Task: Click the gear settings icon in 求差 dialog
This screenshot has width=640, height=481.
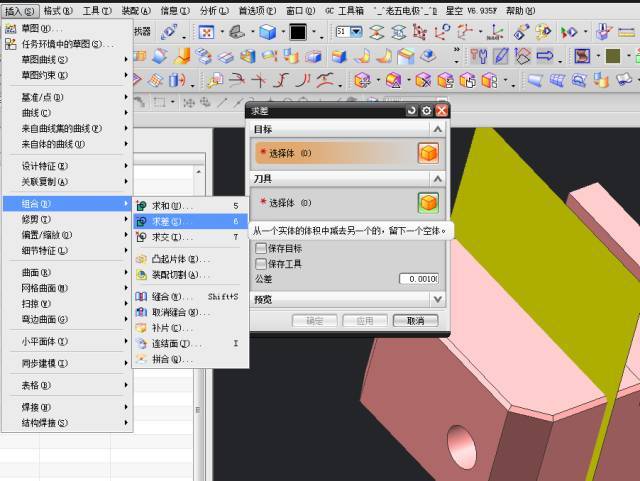Action: coord(426,111)
